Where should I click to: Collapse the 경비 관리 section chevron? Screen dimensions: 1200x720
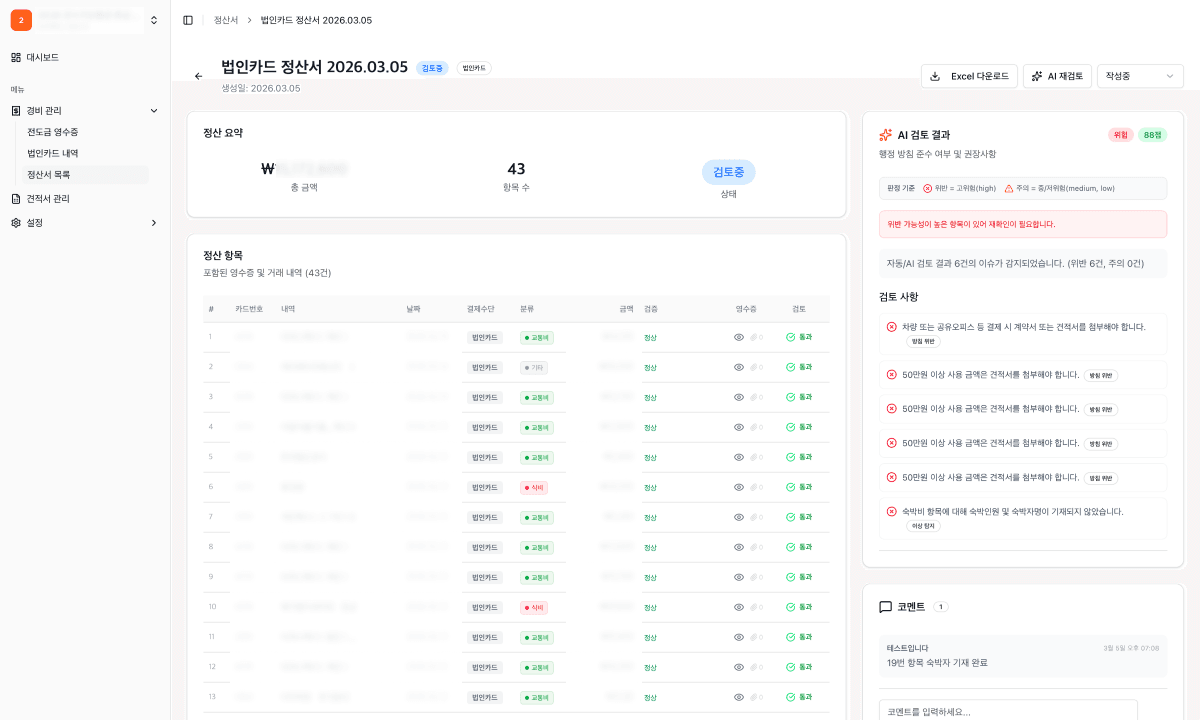coord(155,111)
